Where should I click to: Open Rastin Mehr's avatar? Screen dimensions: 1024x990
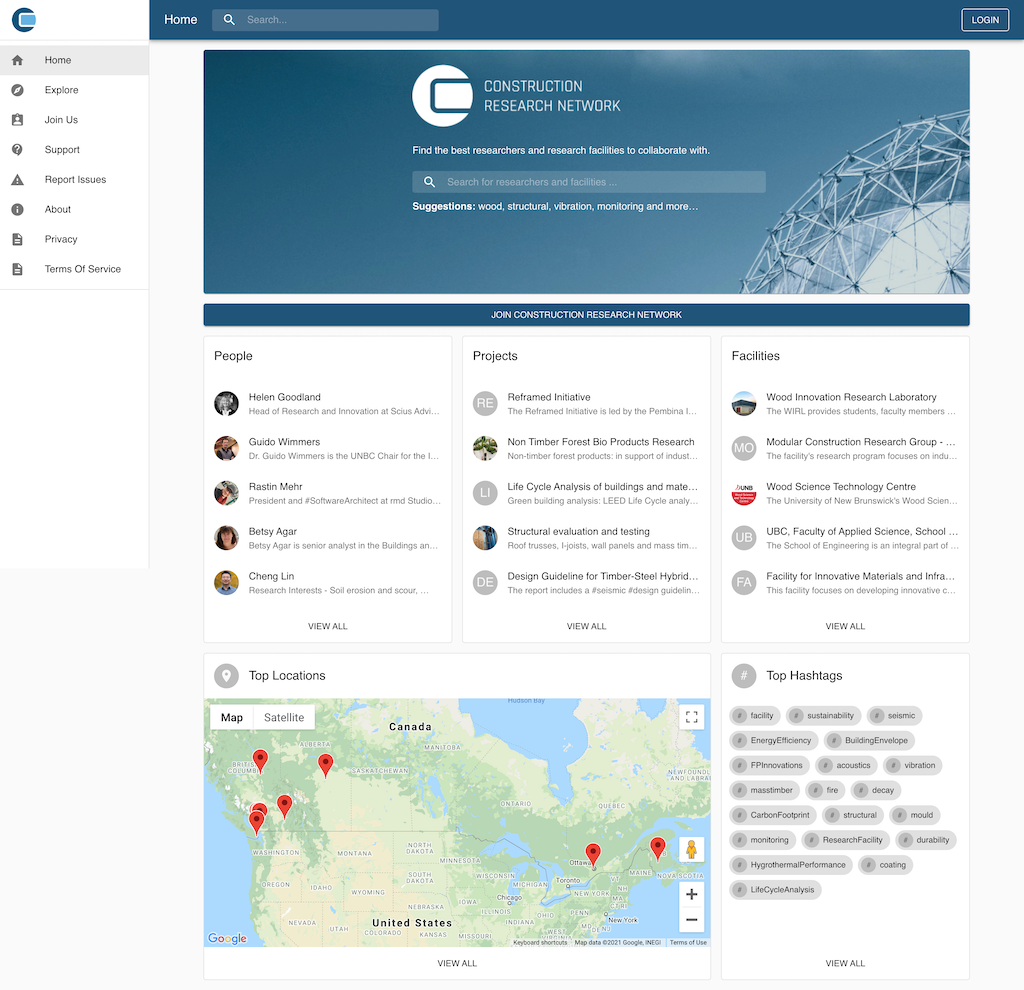pos(227,493)
